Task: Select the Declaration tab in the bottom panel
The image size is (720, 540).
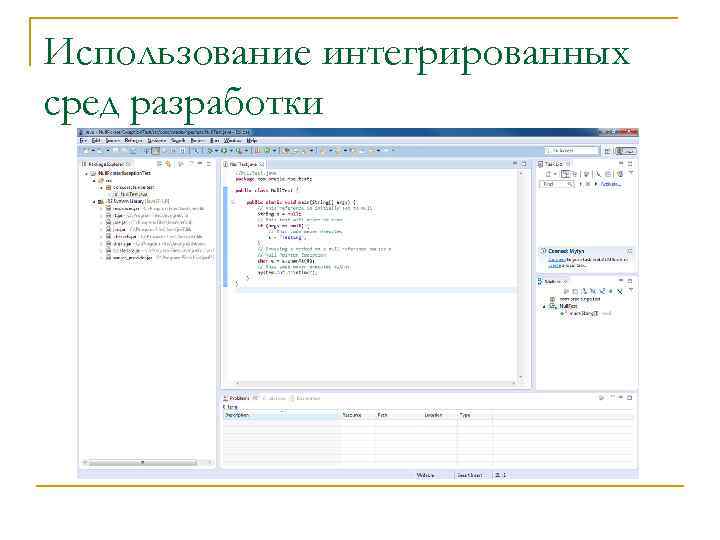Action: pos(305,398)
